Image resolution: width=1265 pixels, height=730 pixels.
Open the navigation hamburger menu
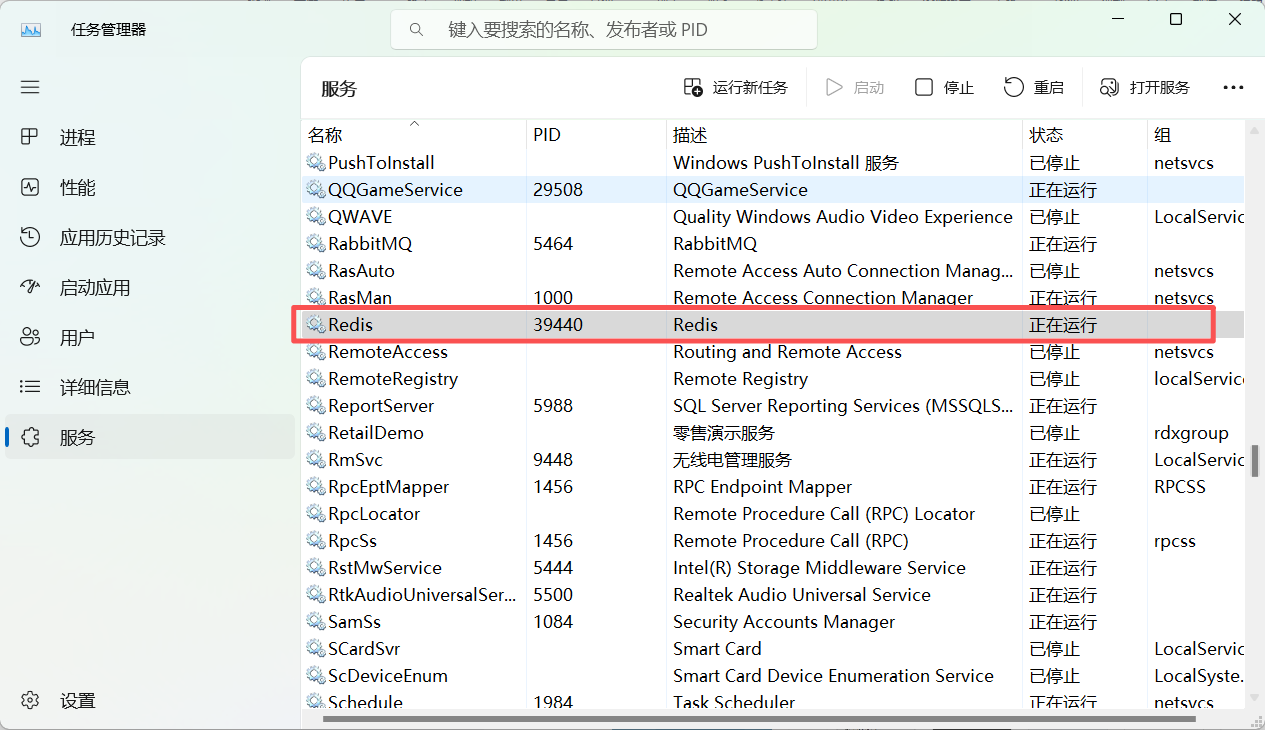[x=30, y=87]
